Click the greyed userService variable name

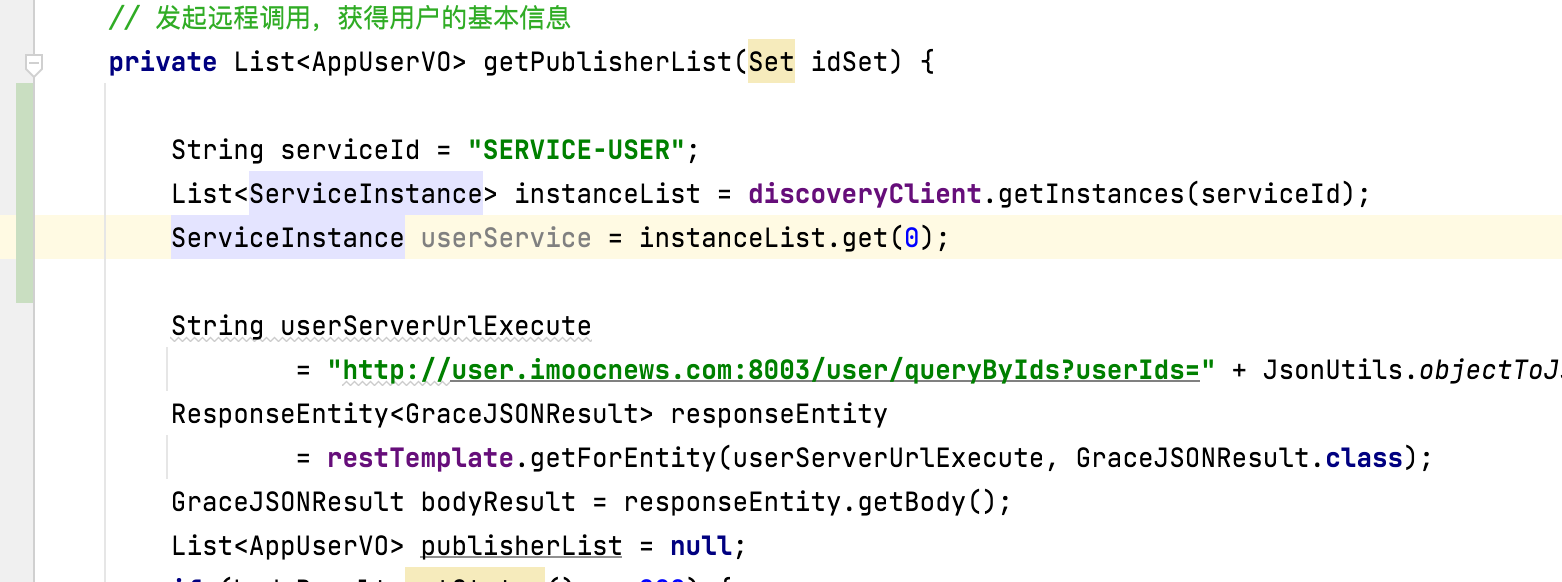(x=506, y=238)
